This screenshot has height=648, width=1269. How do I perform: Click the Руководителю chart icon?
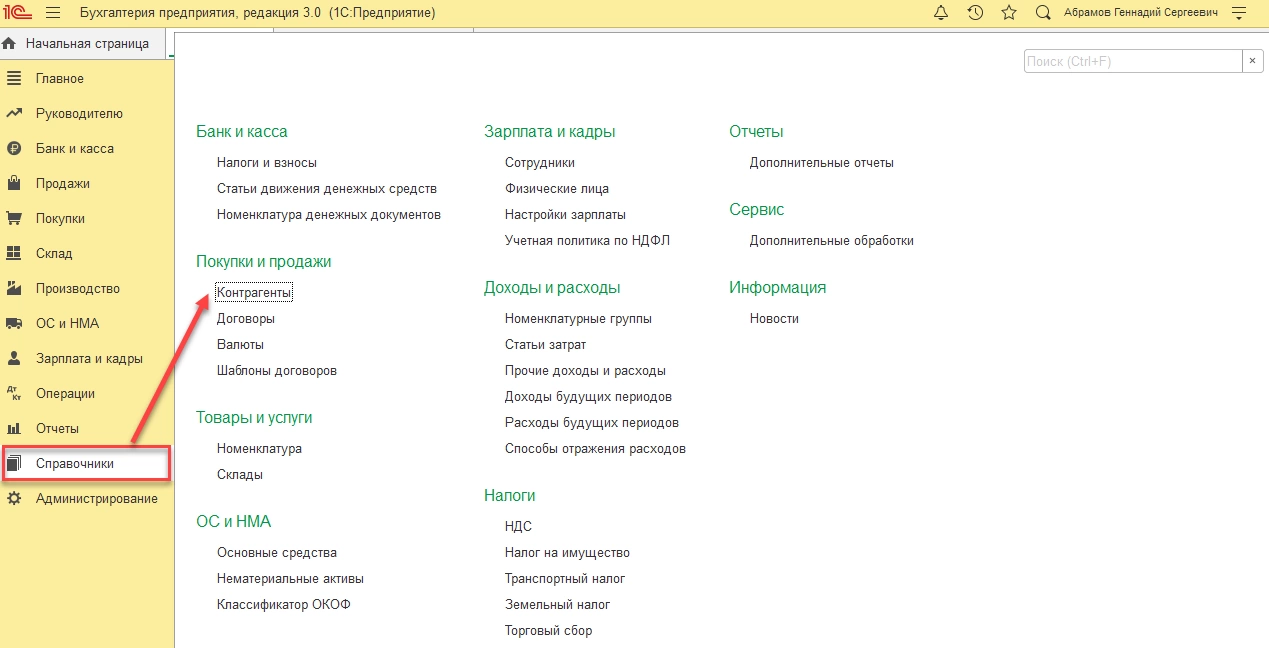point(14,114)
